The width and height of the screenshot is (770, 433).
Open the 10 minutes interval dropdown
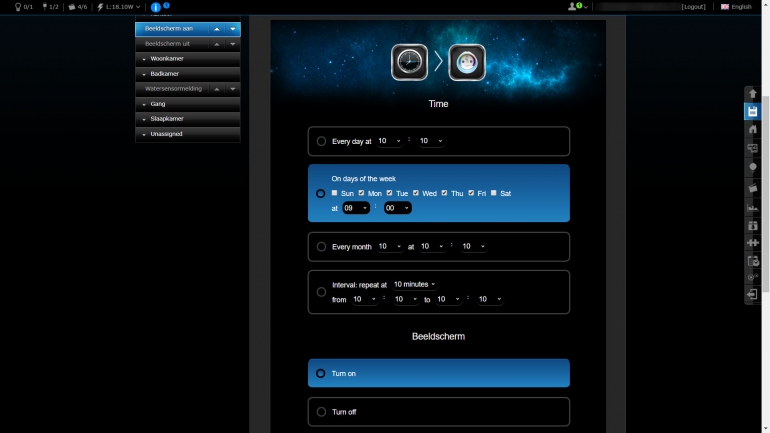[414, 285]
